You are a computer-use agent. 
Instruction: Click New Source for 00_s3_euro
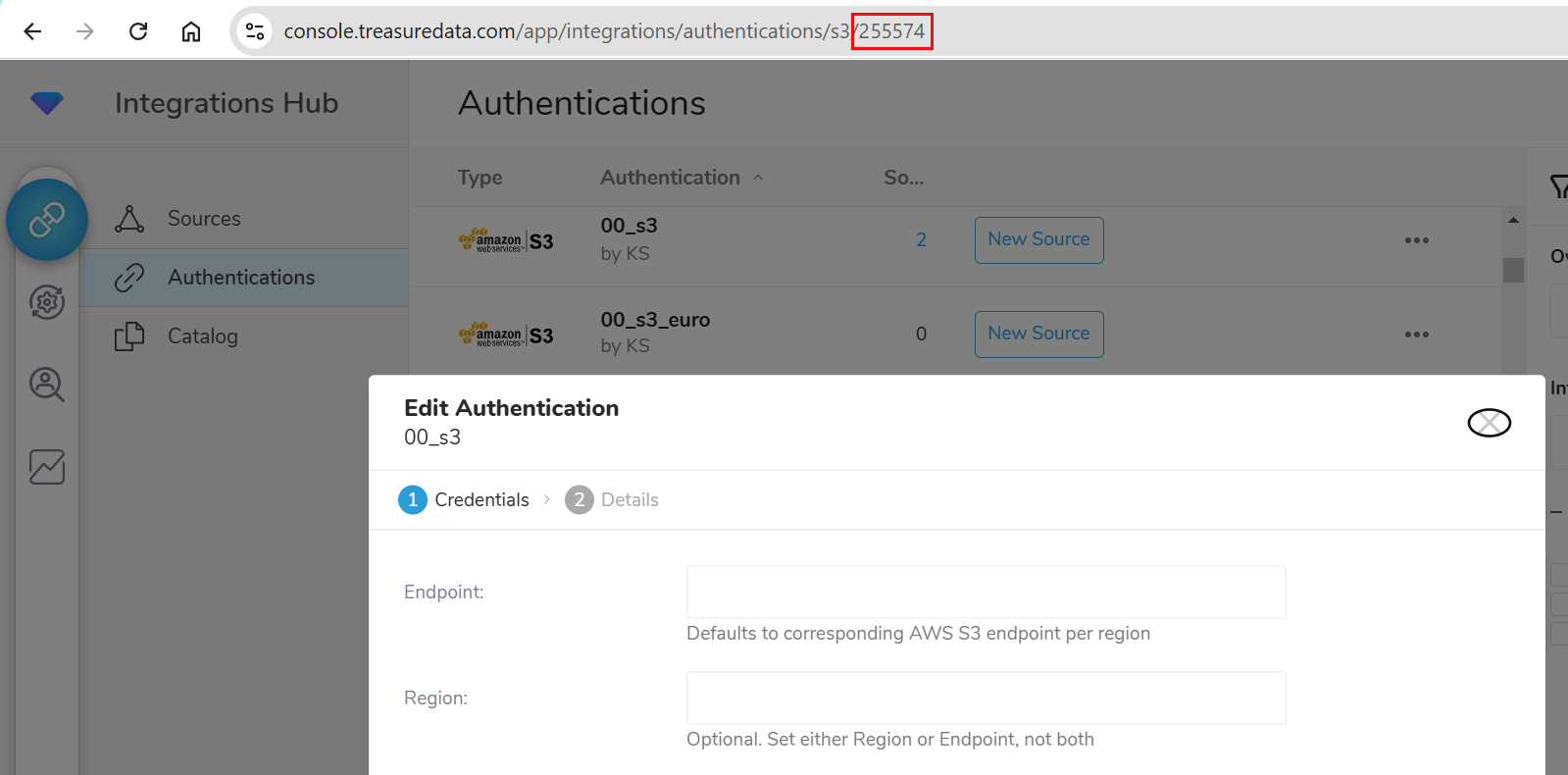1038,335
